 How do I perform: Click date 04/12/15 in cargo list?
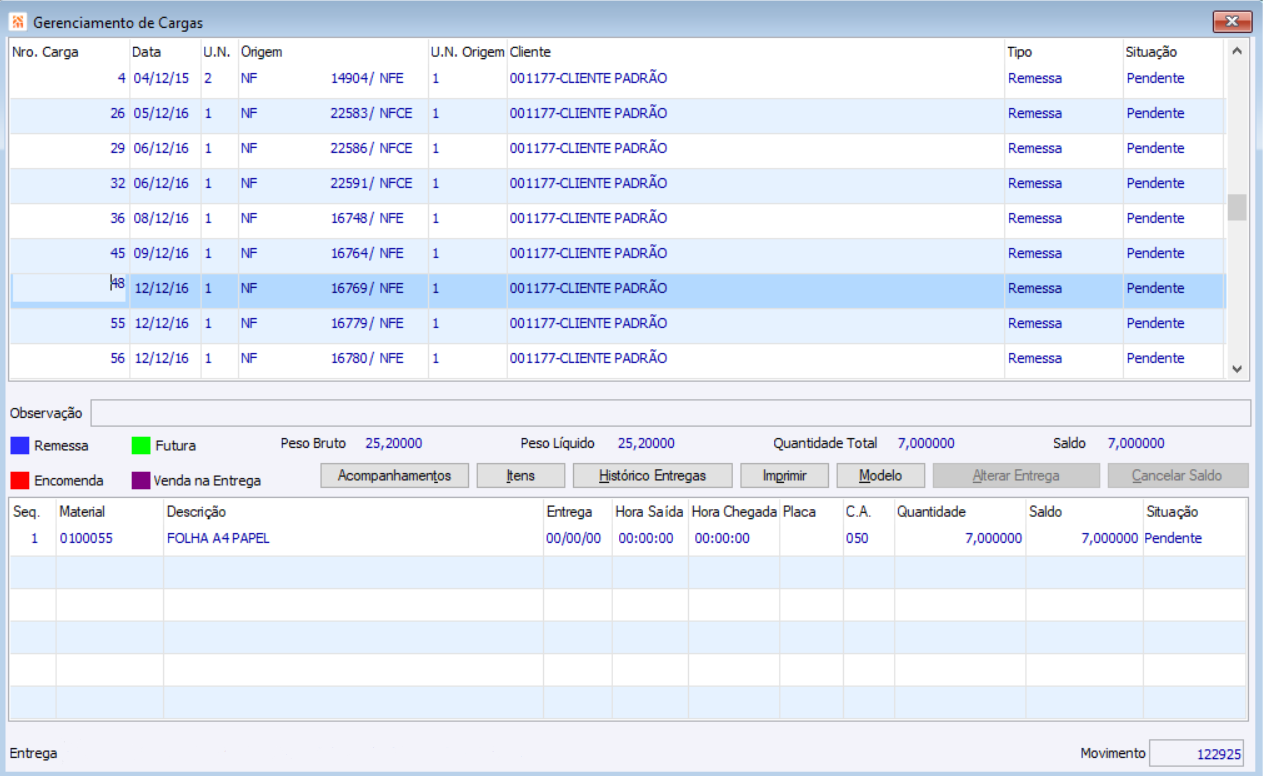[x=161, y=78]
